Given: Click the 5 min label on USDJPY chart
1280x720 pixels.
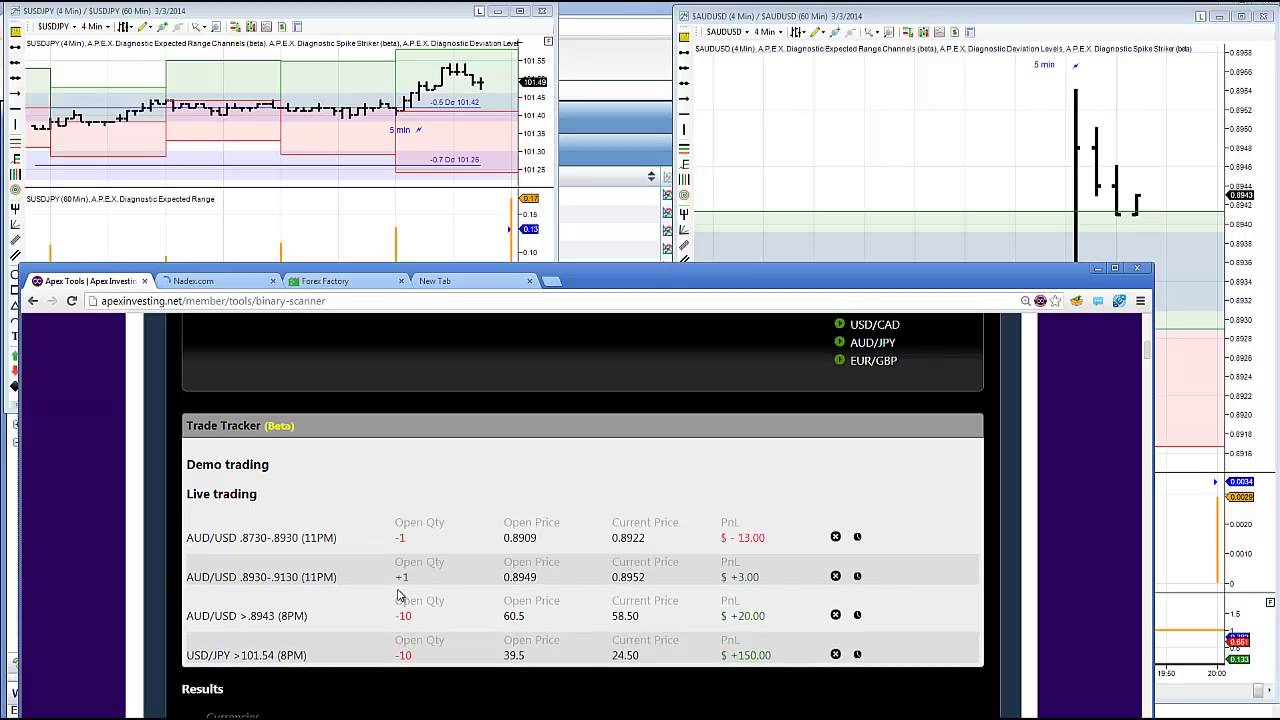Looking at the screenshot, I should point(399,130).
